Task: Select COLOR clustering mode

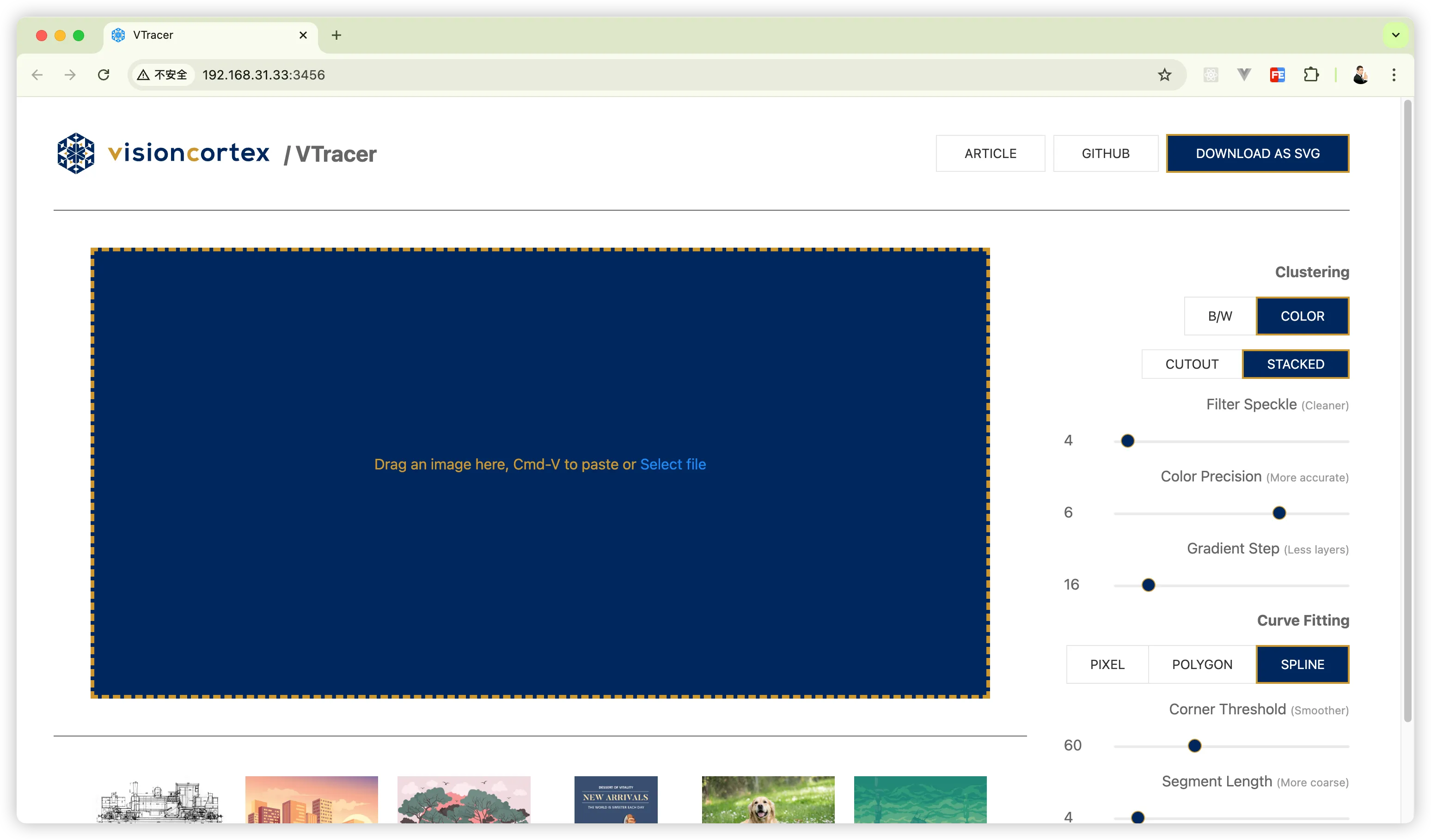Action: point(1302,316)
